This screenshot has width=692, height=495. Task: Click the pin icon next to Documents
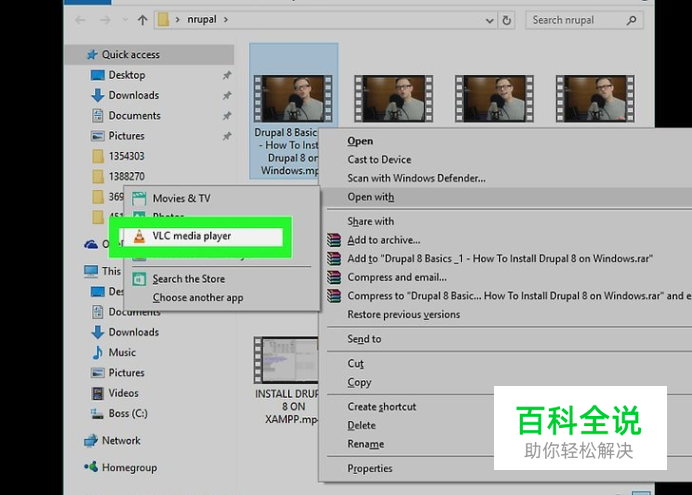(227, 116)
